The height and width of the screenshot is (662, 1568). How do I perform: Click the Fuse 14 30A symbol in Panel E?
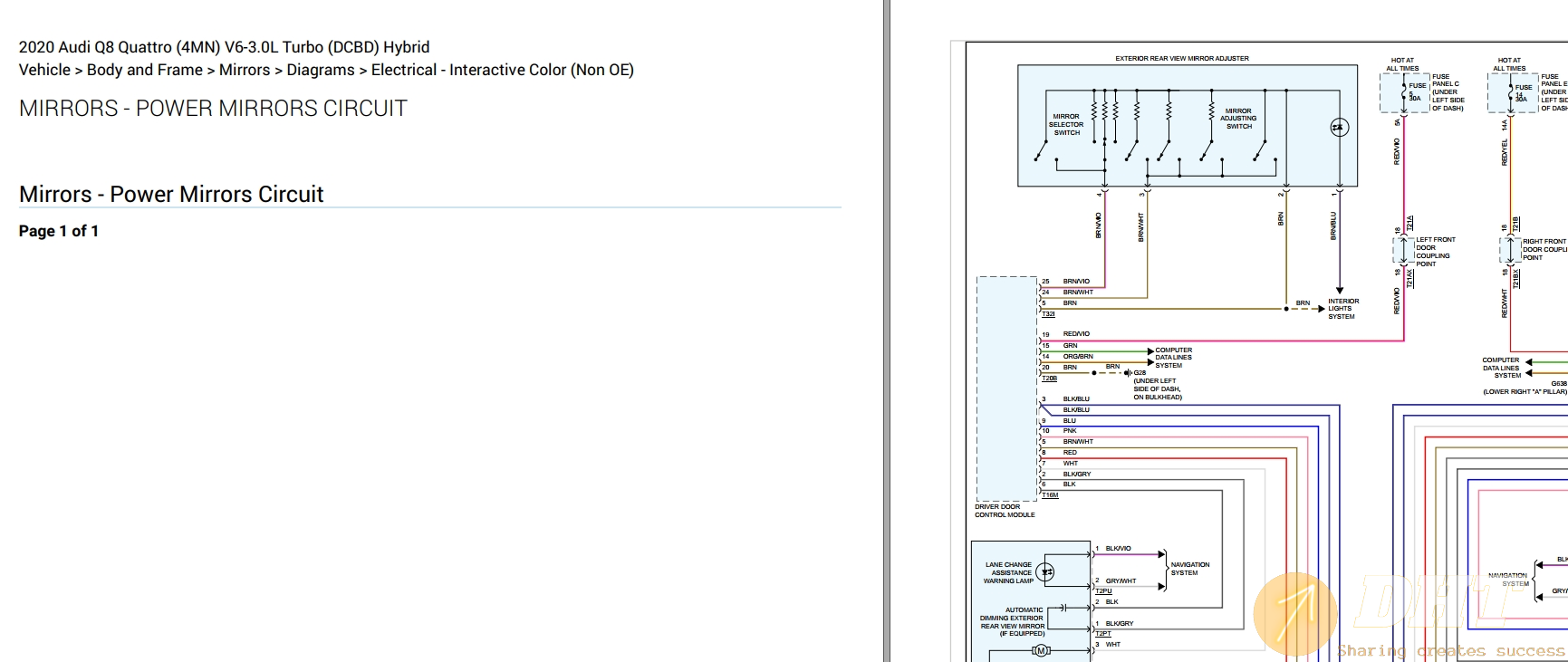point(1509,91)
